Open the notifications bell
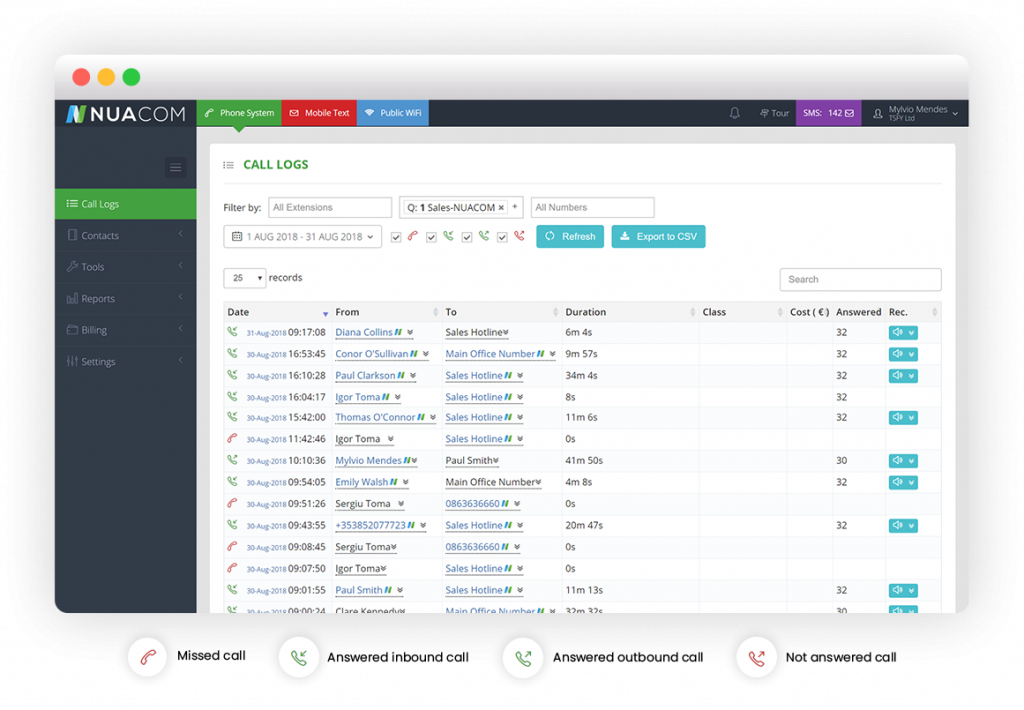 tap(734, 113)
